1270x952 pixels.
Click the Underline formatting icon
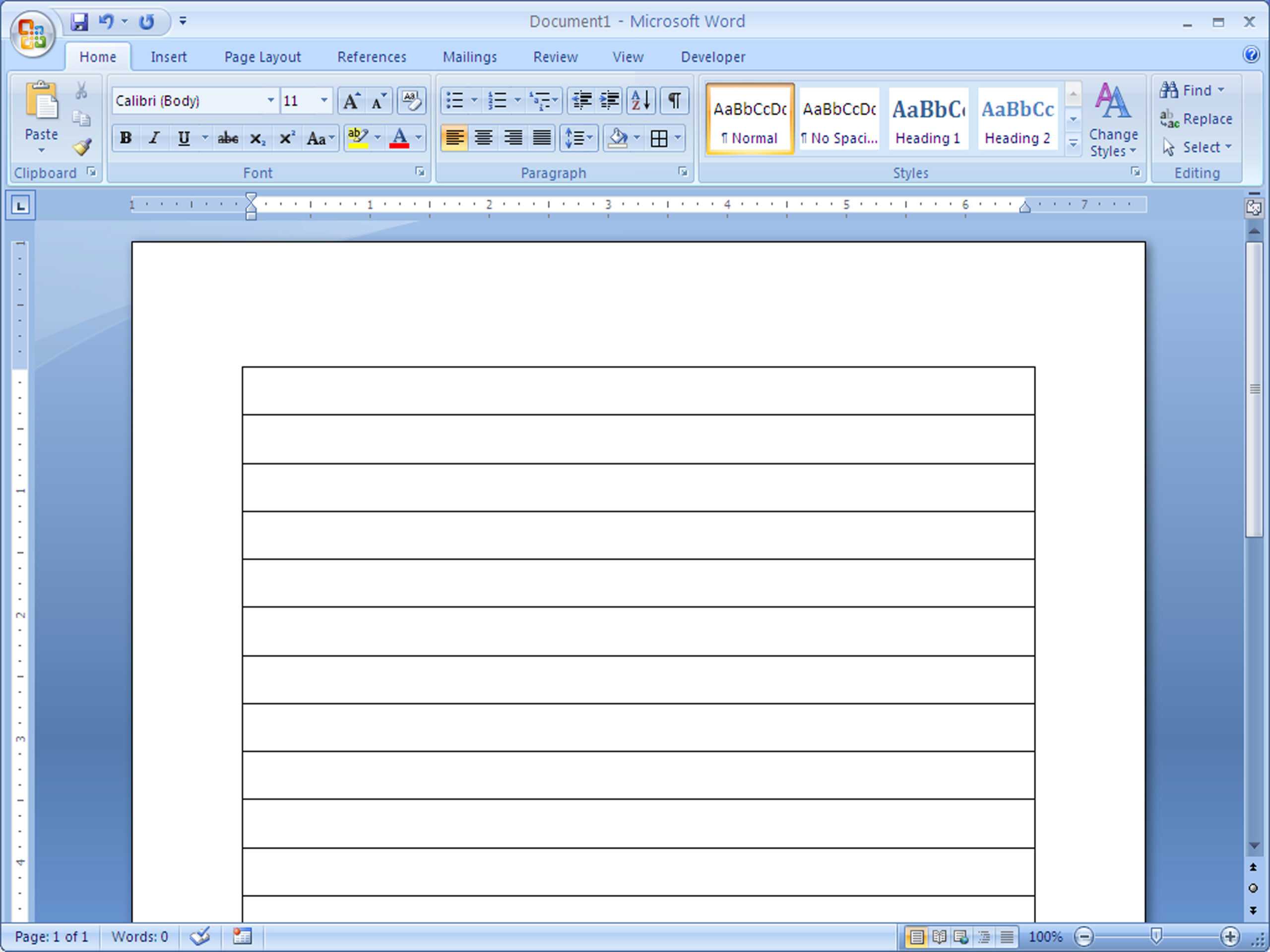(x=184, y=137)
